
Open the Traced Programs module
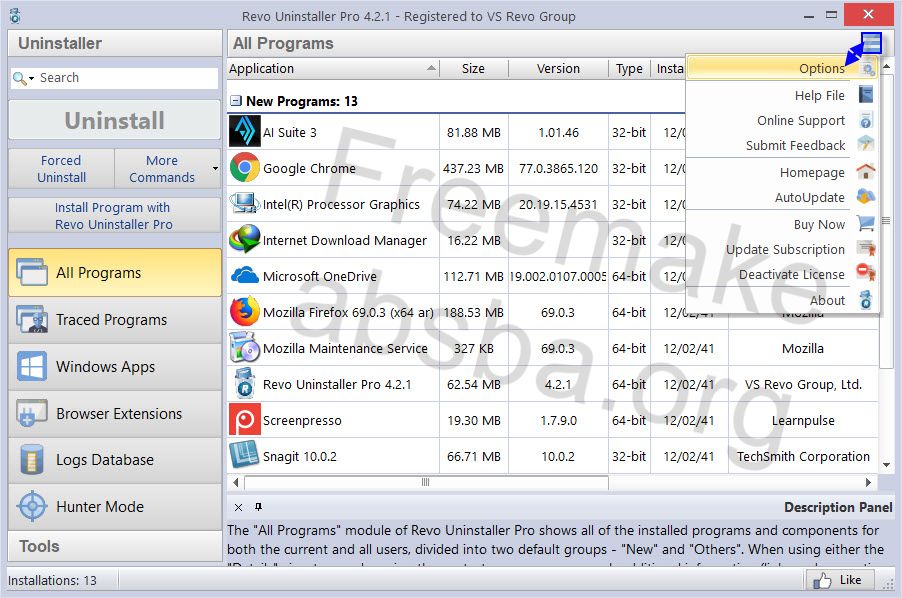[x=114, y=320]
